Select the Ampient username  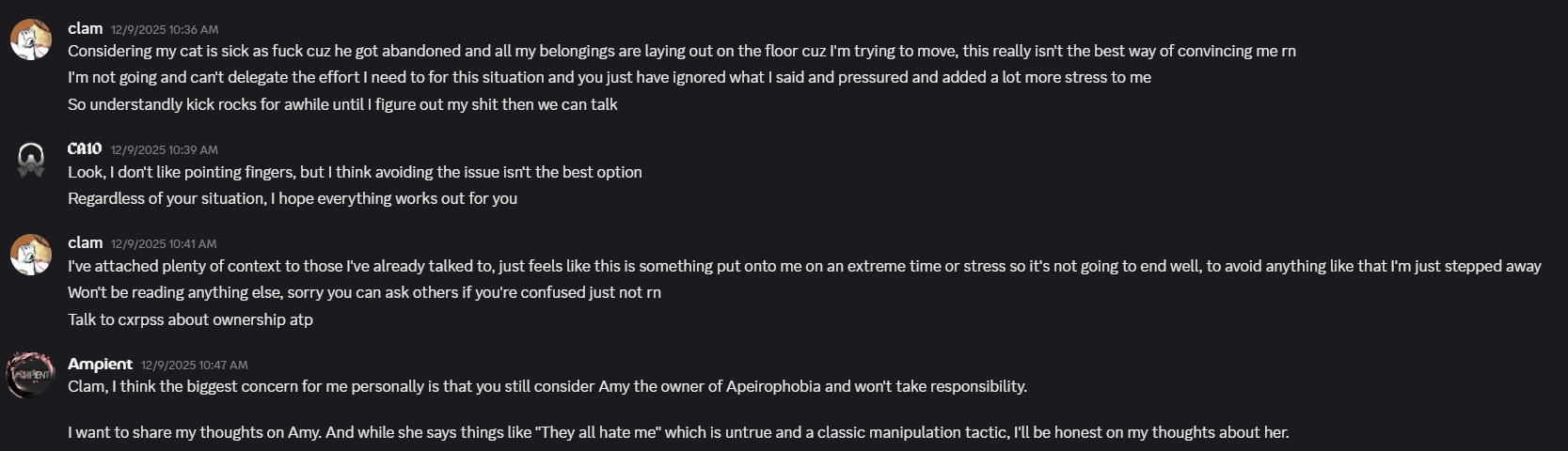[x=100, y=364]
